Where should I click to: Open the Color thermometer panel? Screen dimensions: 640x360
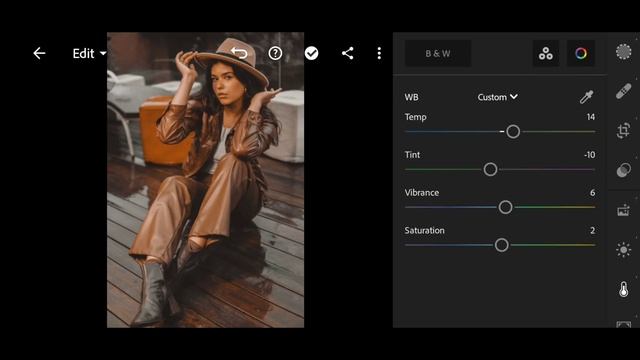[x=623, y=289]
